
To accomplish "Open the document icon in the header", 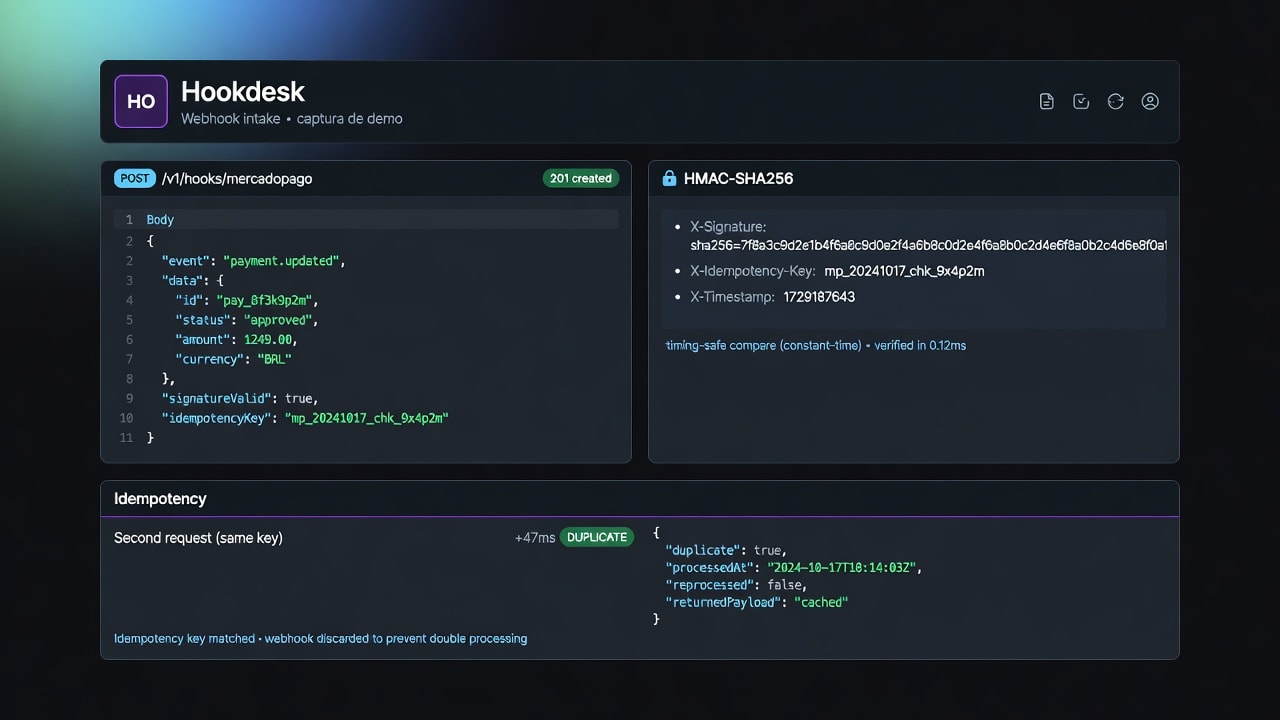I will [x=1046, y=101].
